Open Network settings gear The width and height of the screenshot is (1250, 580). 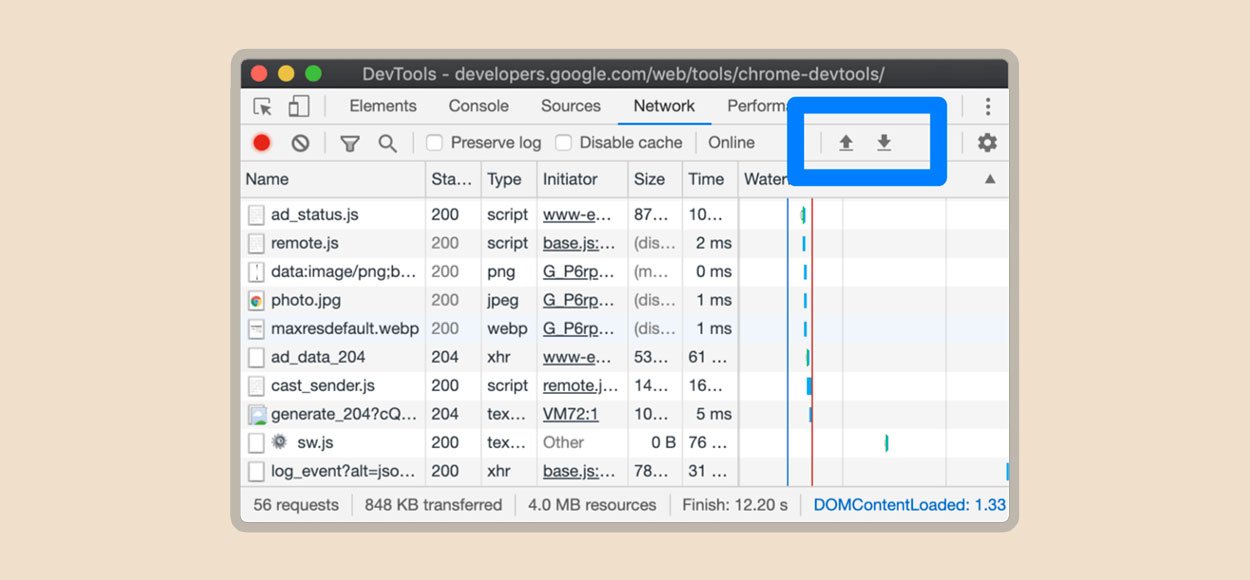[987, 143]
